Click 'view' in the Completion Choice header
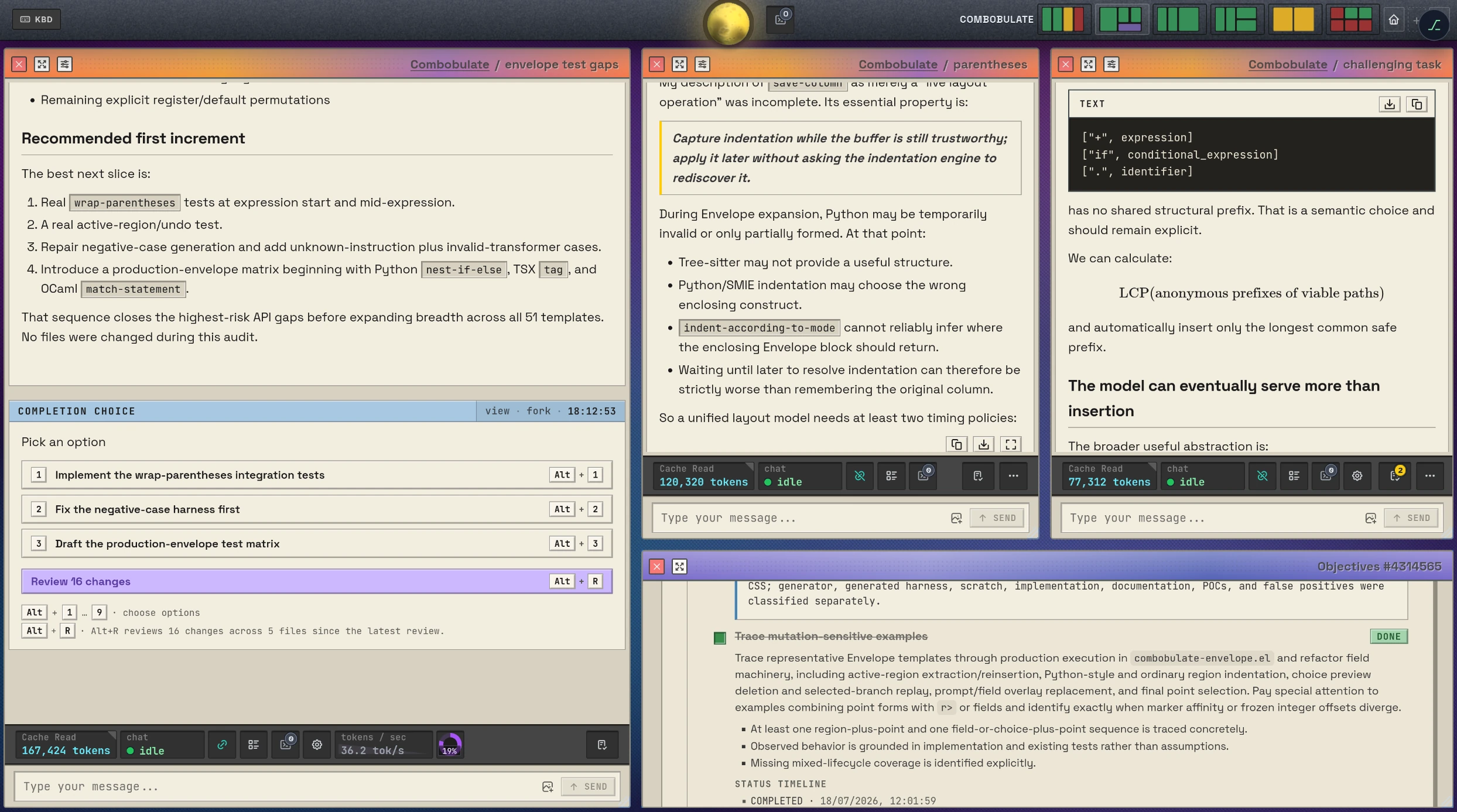This screenshot has height=812, width=1457. pyautogui.click(x=497, y=411)
